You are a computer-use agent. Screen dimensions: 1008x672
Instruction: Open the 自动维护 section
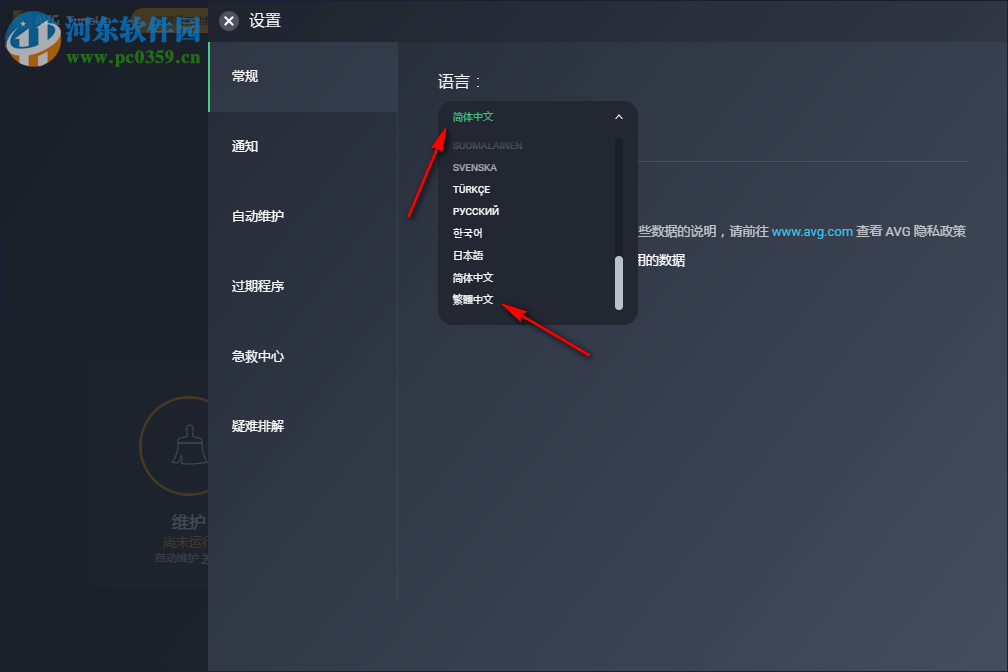pos(256,216)
